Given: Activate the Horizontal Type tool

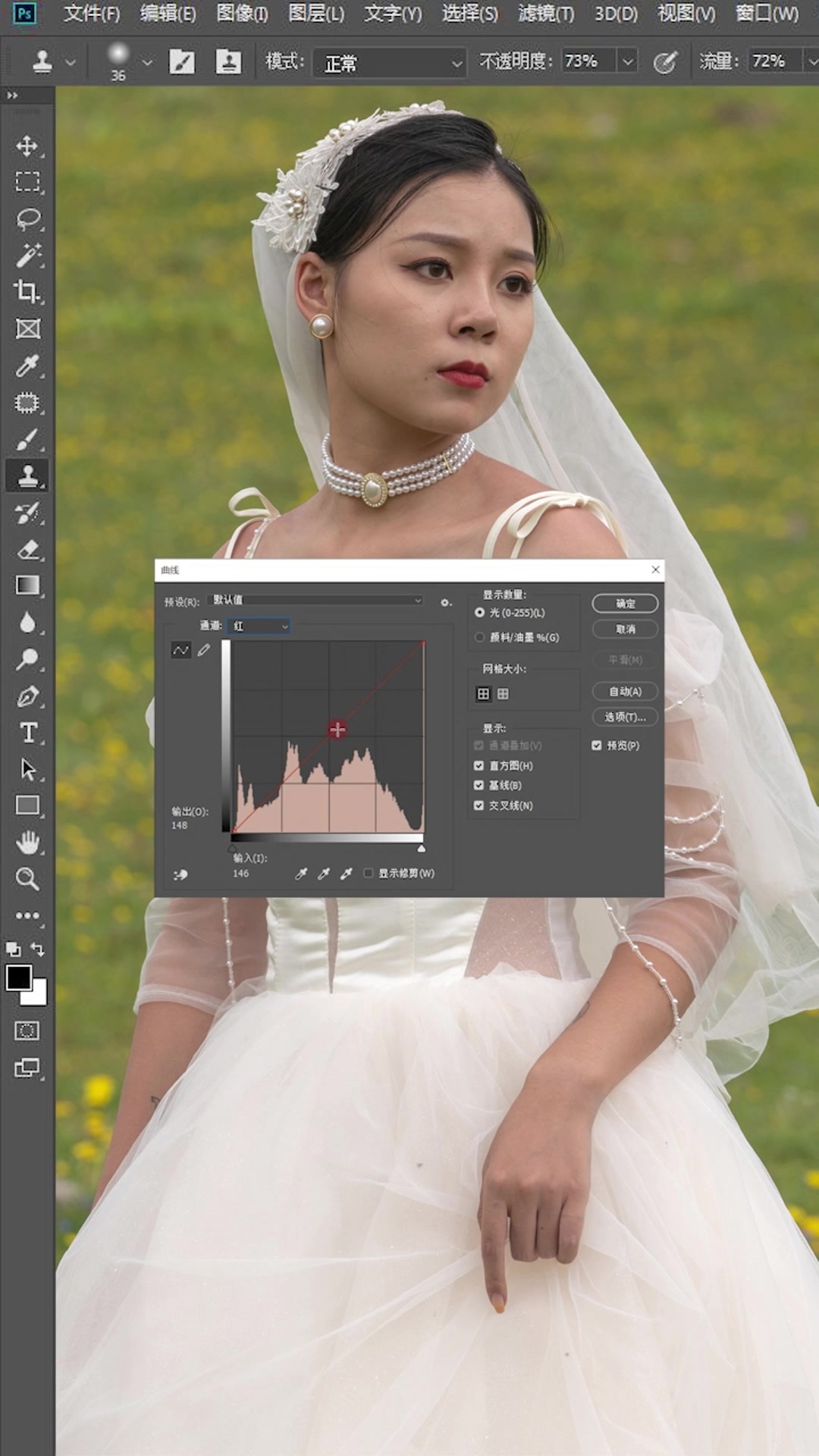Looking at the screenshot, I should (x=27, y=733).
